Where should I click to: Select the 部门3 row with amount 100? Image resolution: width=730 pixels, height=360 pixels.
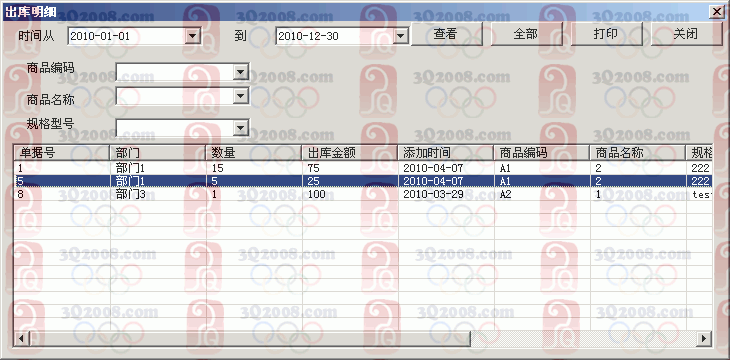pos(363,194)
